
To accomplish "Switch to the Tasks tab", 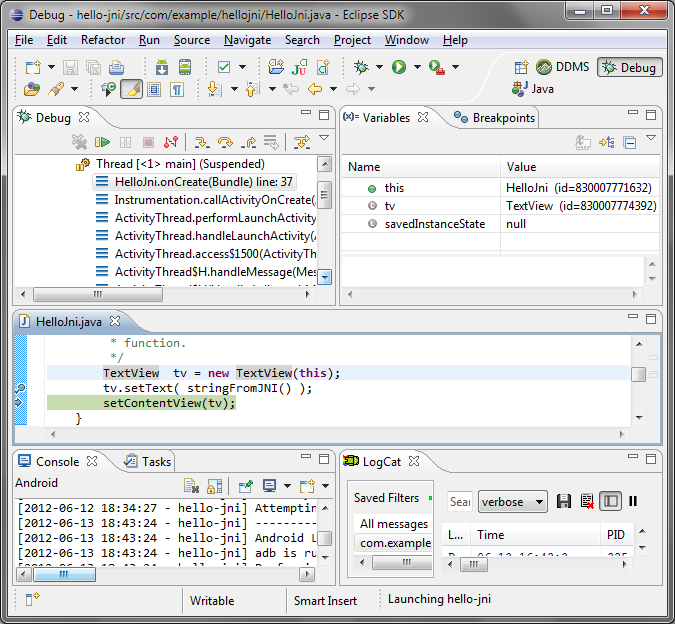I will pos(147,462).
